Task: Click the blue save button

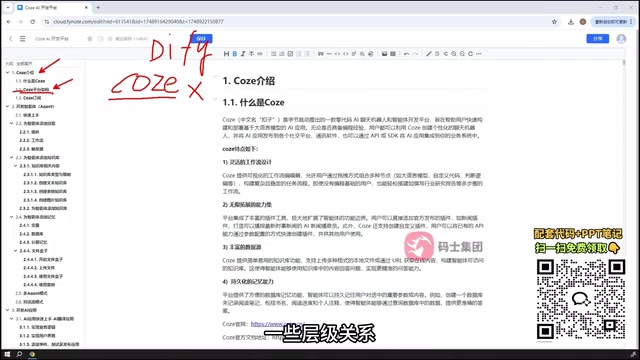Action: tap(201, 39)
